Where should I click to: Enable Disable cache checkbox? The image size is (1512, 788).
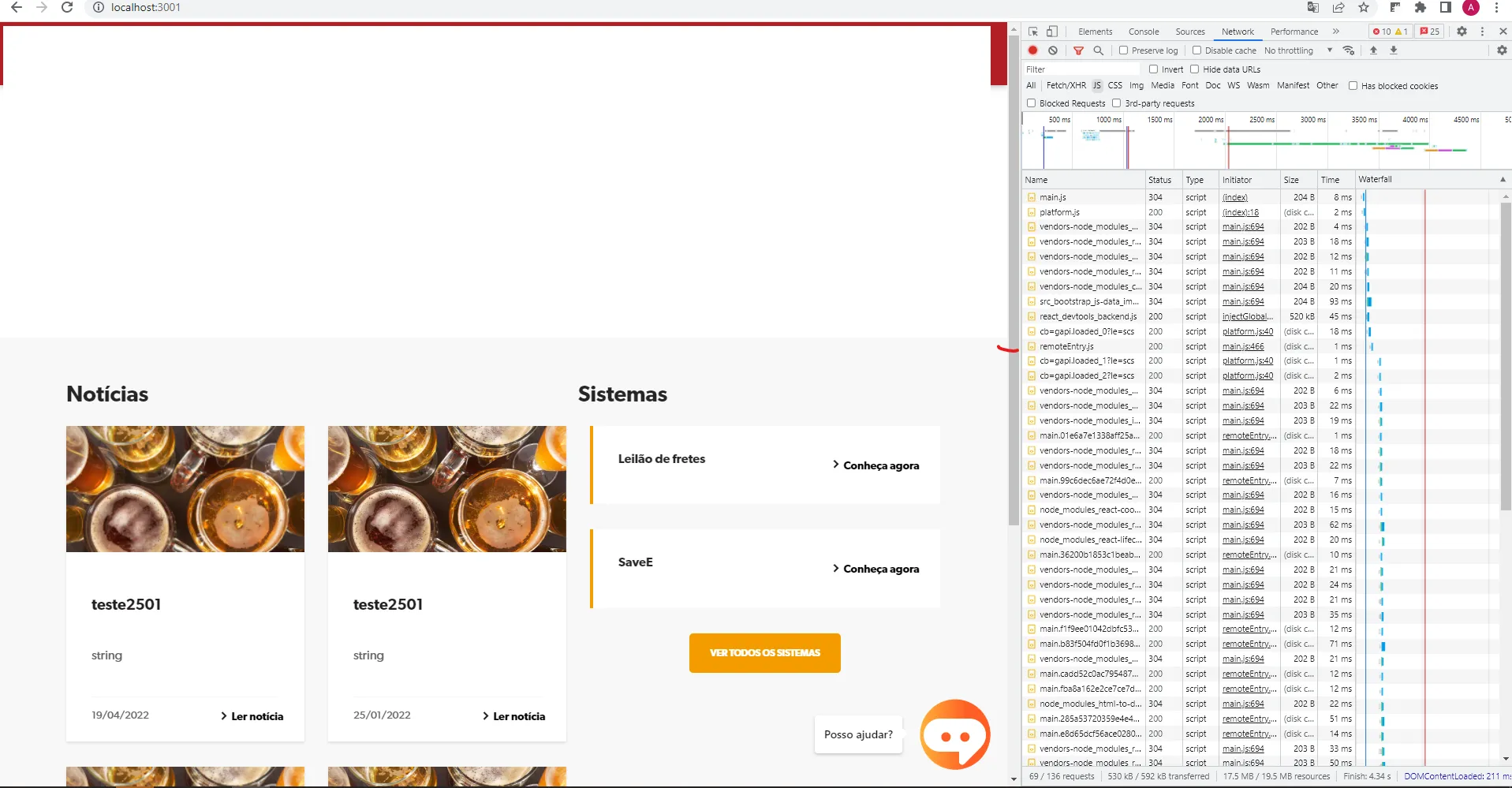1197,50
